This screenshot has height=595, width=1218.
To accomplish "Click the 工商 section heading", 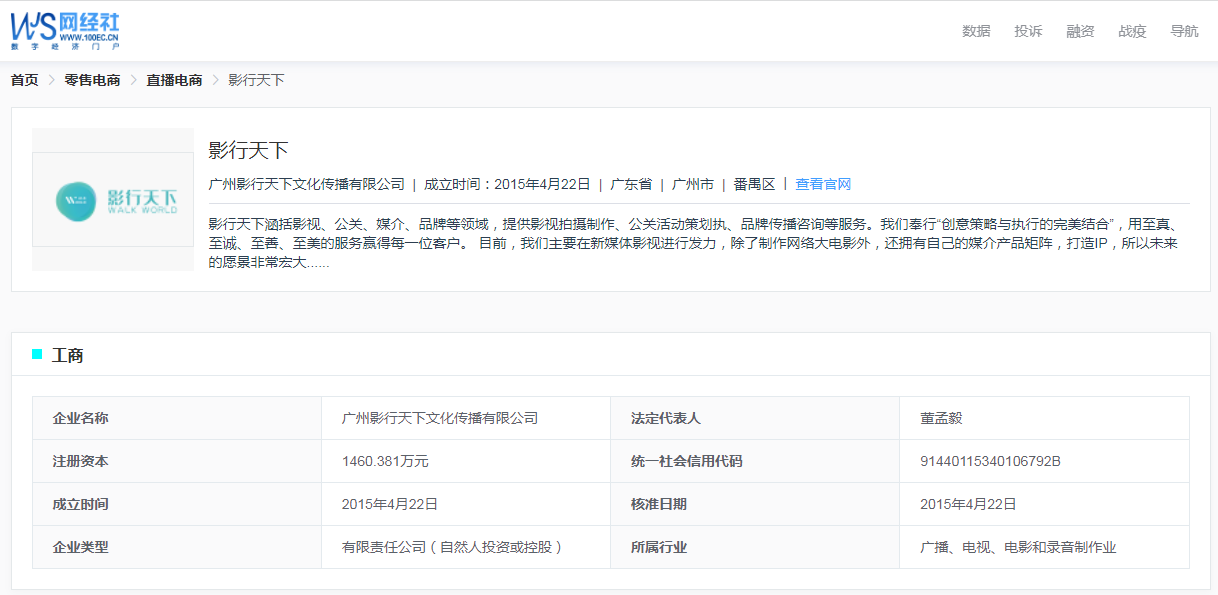I will click(67, 355).
